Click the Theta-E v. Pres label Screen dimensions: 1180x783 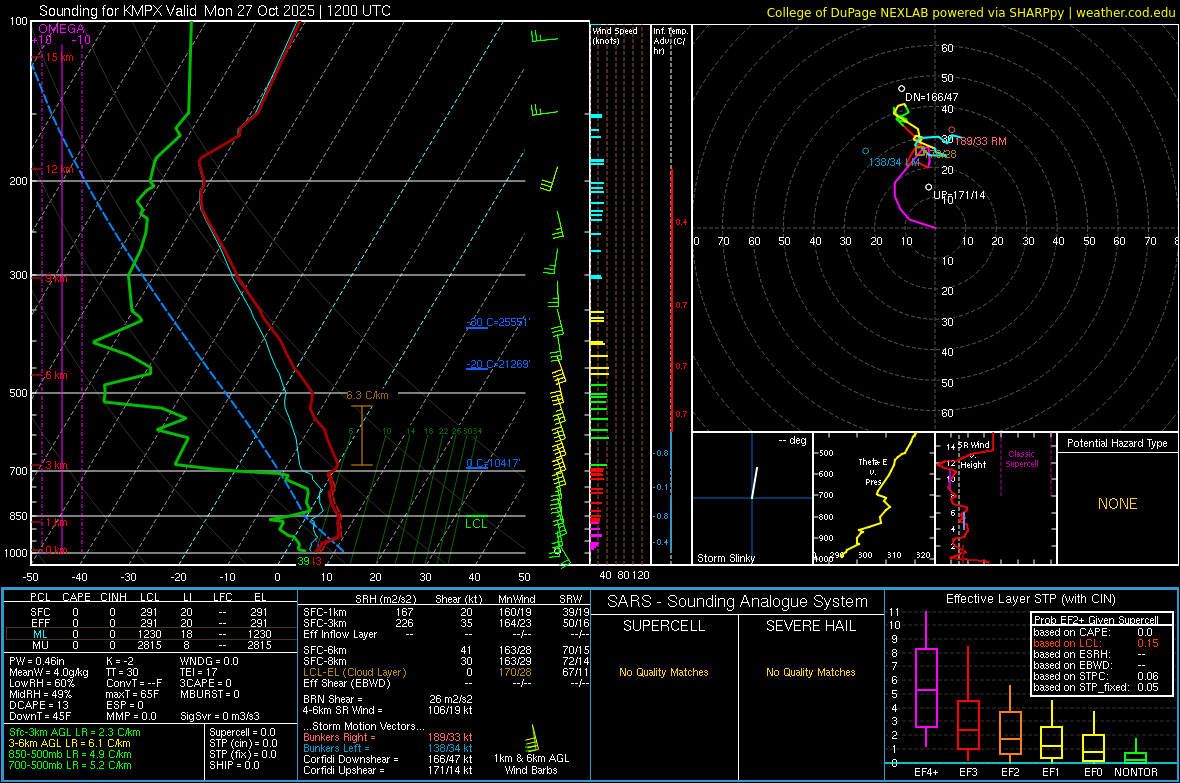point(873,471)
